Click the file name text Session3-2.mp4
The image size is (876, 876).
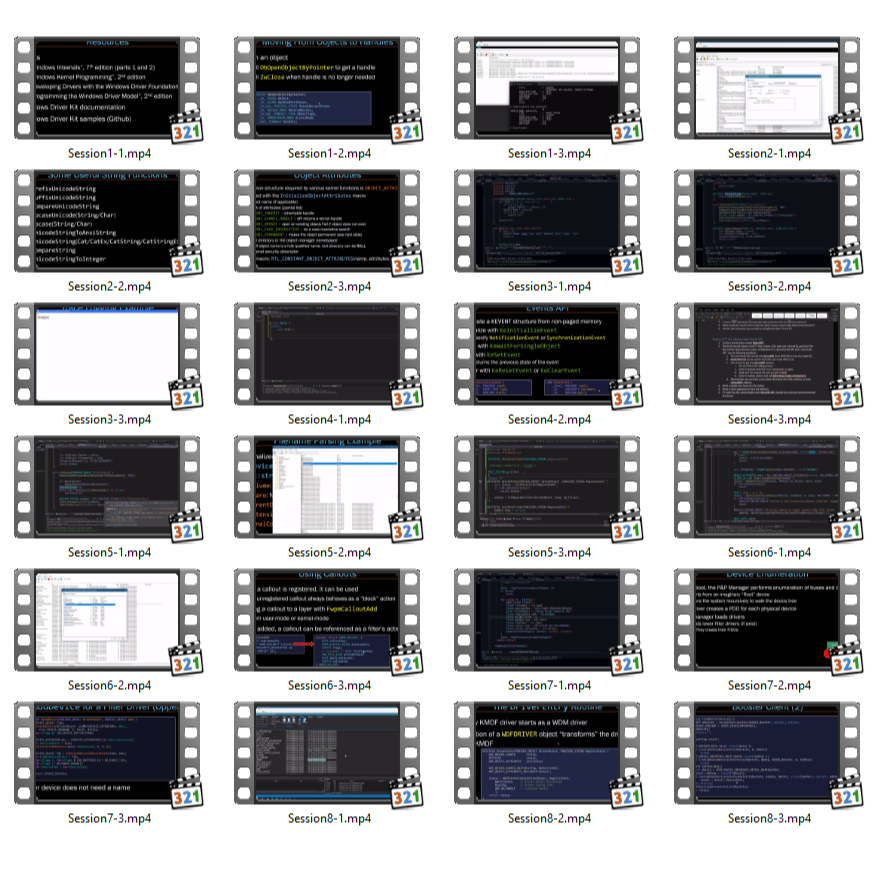[x=770, y=287]
